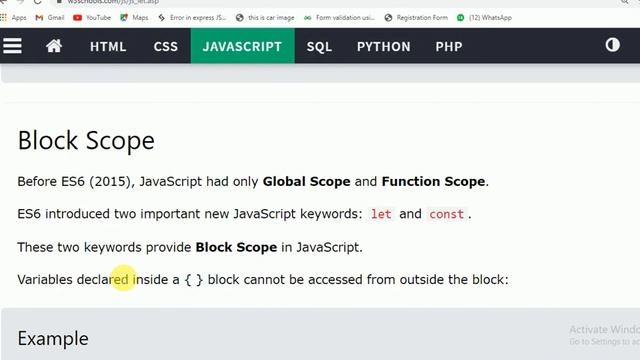Screen dimensions: 640x360
Task: Open the HTML tutorial tab
Action: (108, 46)
